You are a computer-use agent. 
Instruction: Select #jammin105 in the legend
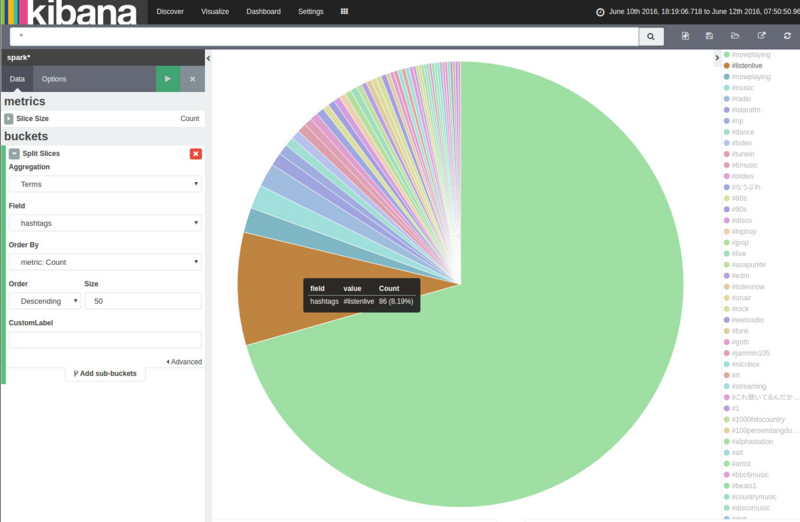(751, 353)
